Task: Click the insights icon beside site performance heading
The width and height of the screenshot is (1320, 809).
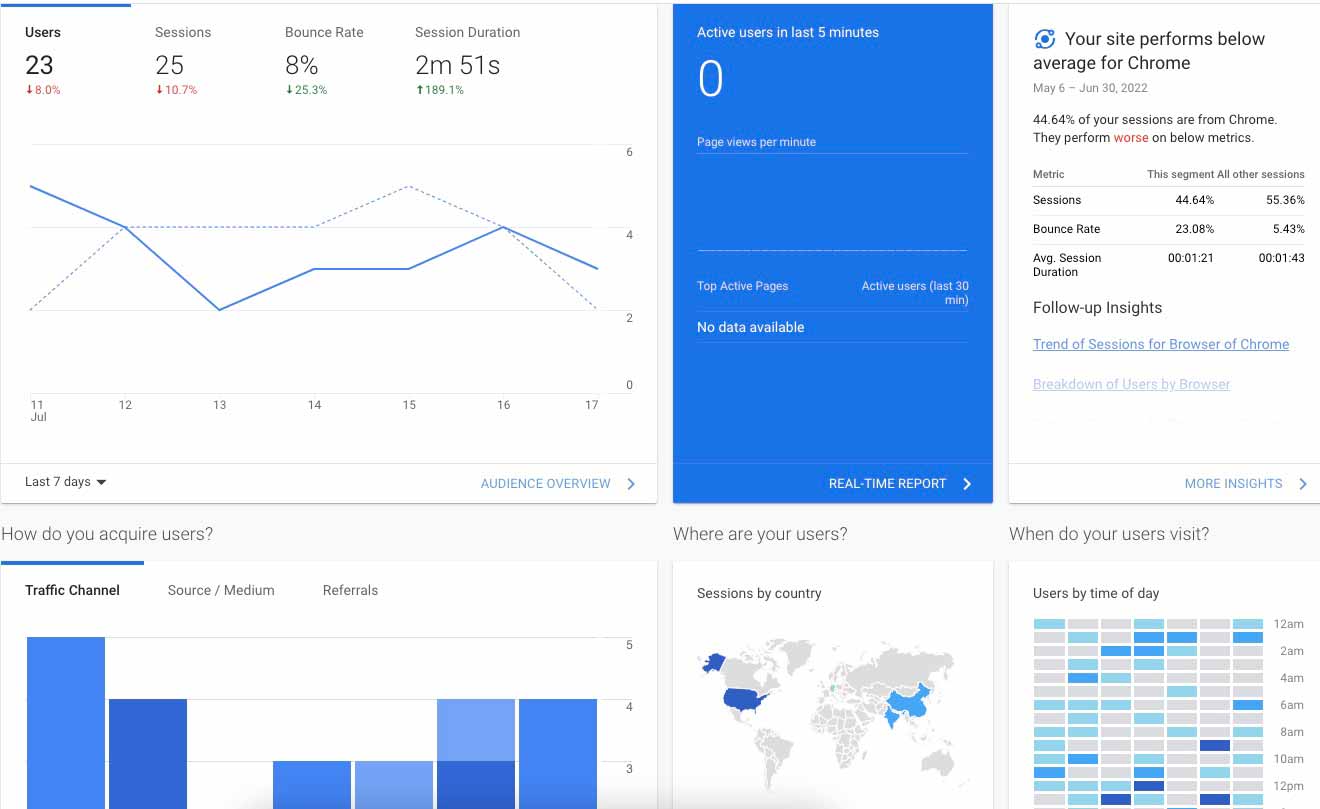Action: click(x=1045, y=39)
